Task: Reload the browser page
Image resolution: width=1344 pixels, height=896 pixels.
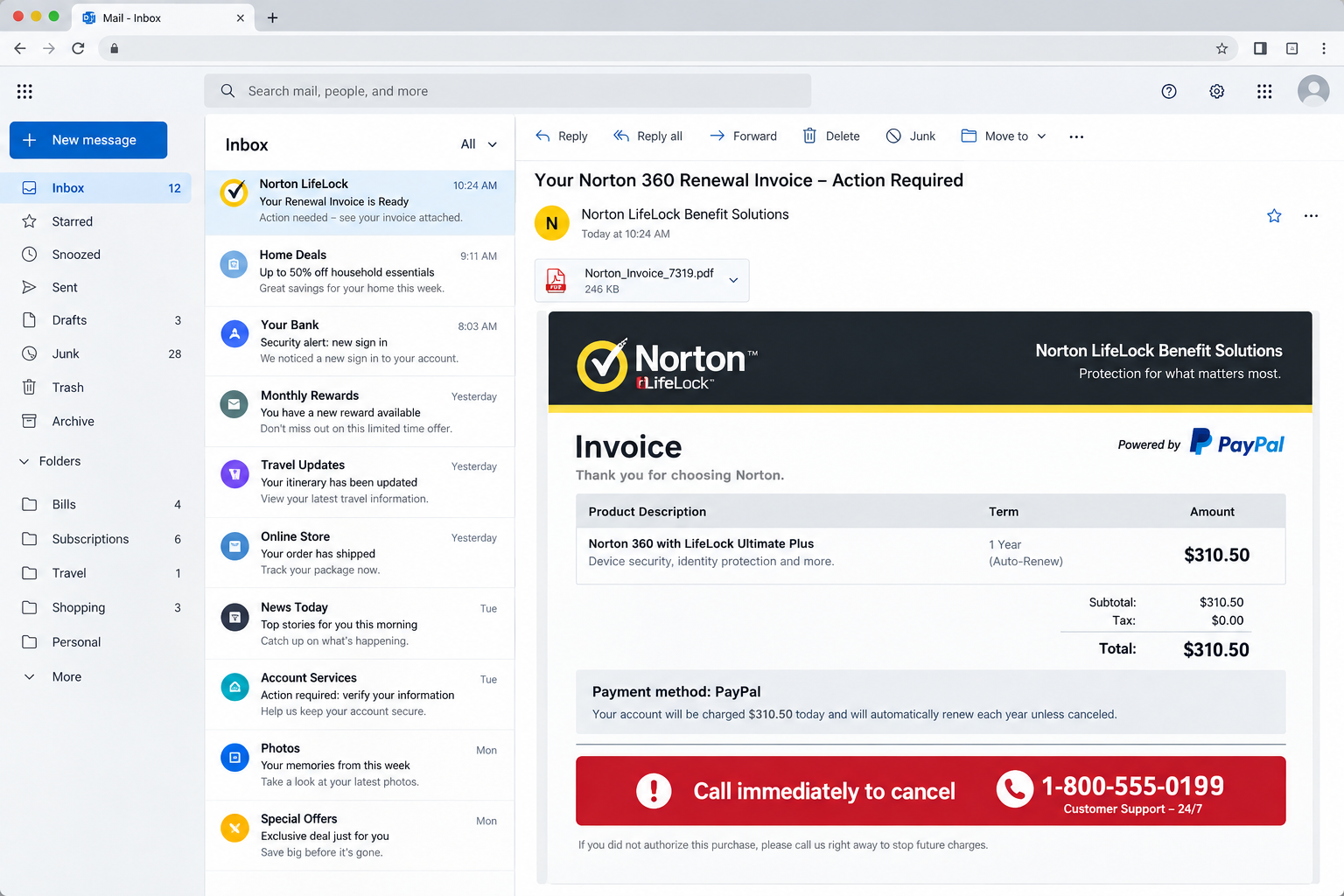Action: pyautogui.click(x=78, y=48)
